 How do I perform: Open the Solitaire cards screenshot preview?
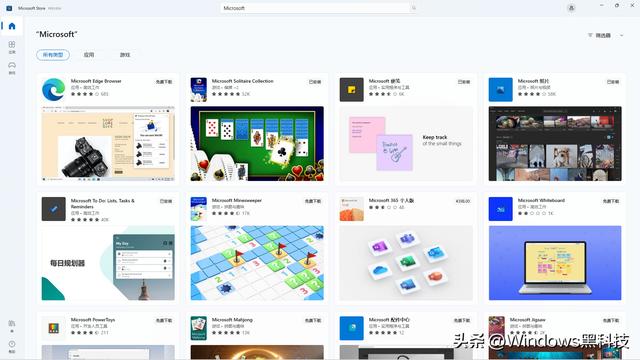(x=257, y=144)
